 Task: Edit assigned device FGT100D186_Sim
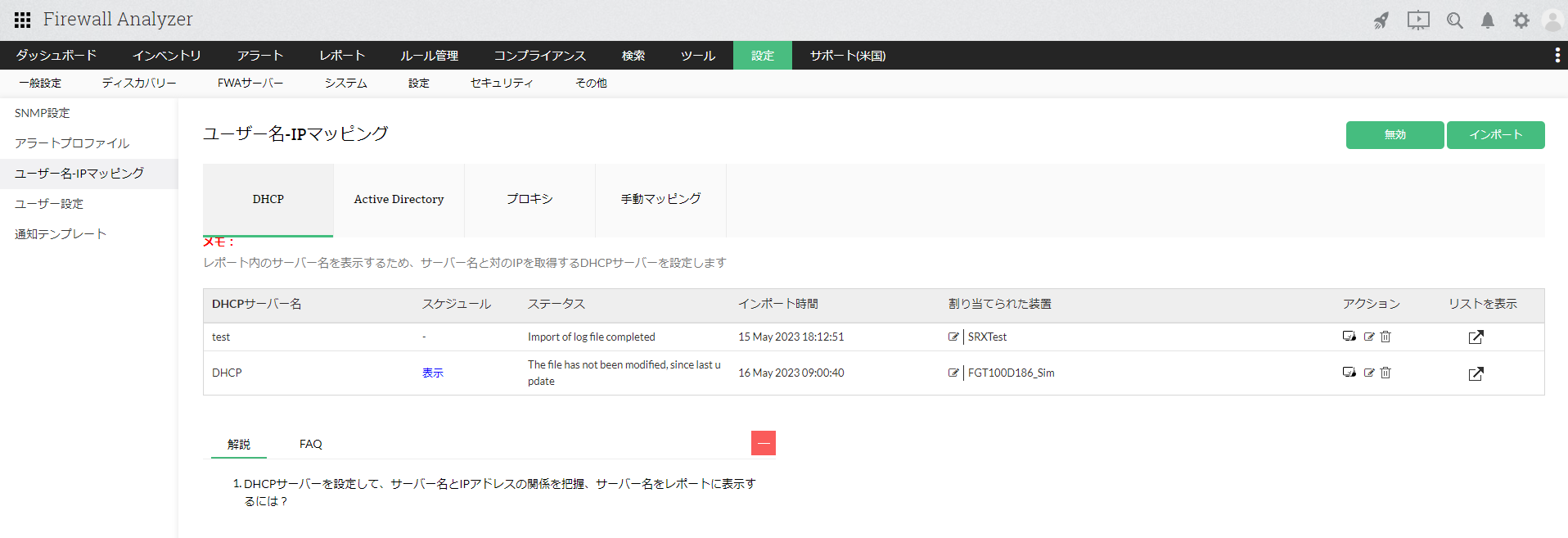953,373
